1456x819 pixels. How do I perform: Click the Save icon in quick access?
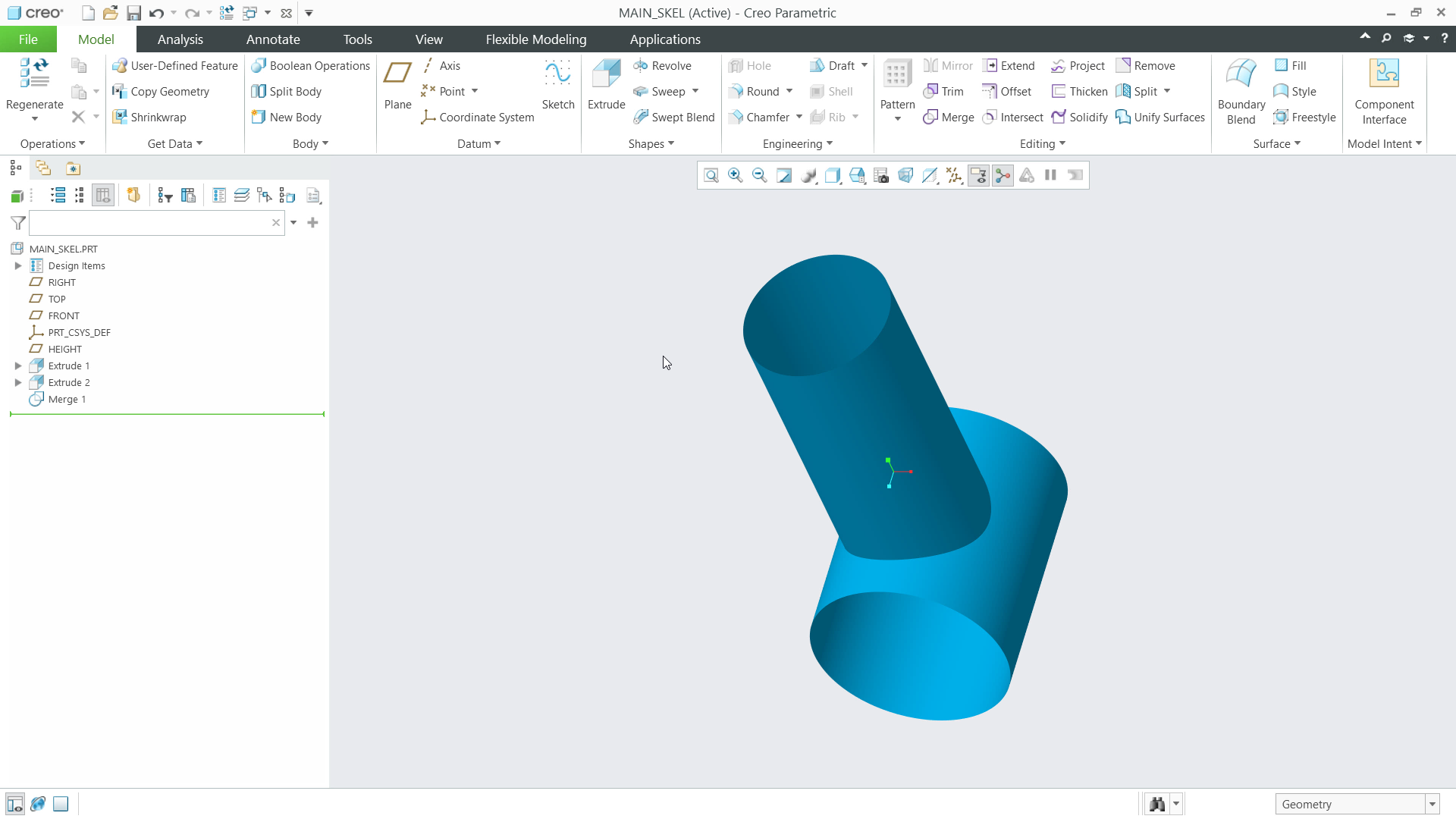coord(133,13)
